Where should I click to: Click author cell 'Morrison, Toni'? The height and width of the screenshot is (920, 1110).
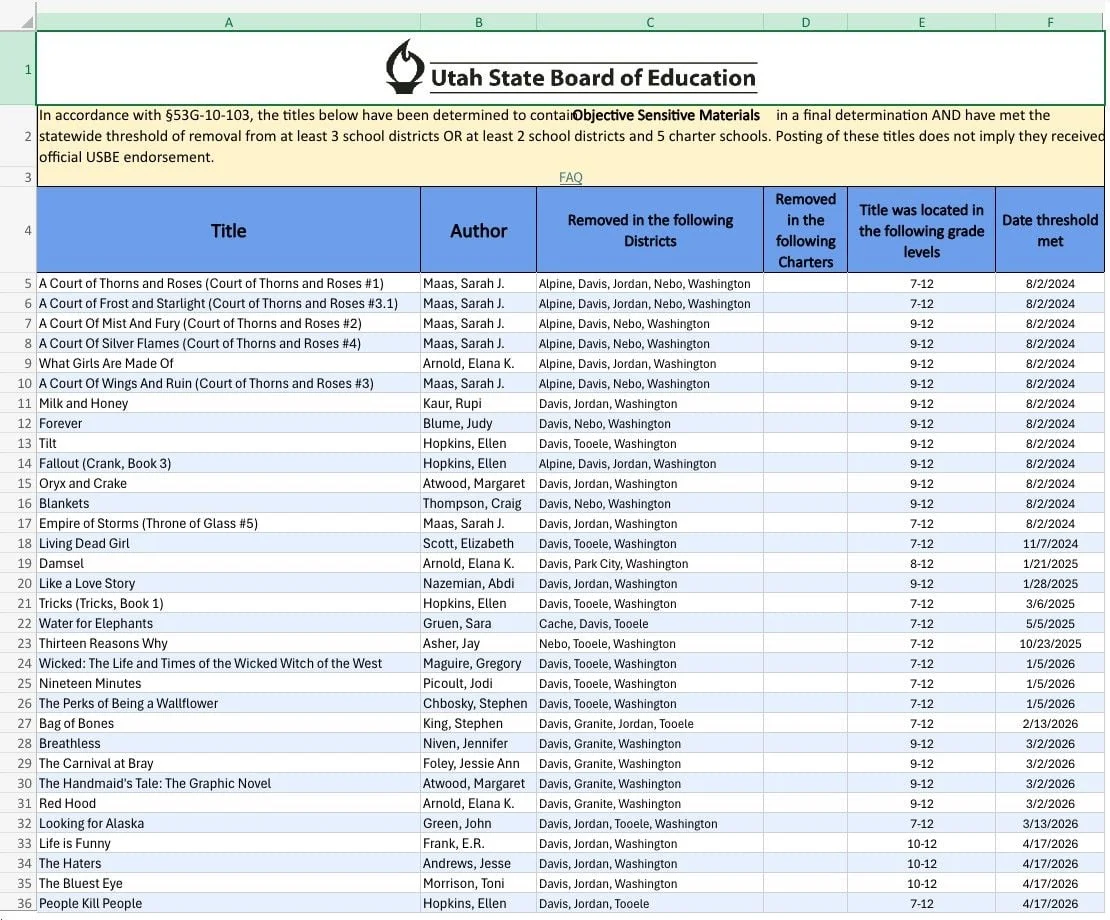pos(479,883)
